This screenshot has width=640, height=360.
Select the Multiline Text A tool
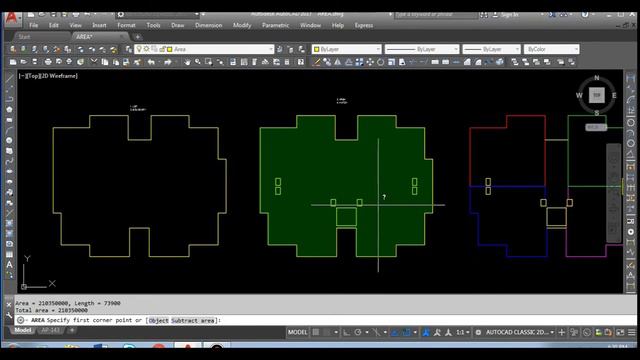pyautogui.click(x=9, y=264)
